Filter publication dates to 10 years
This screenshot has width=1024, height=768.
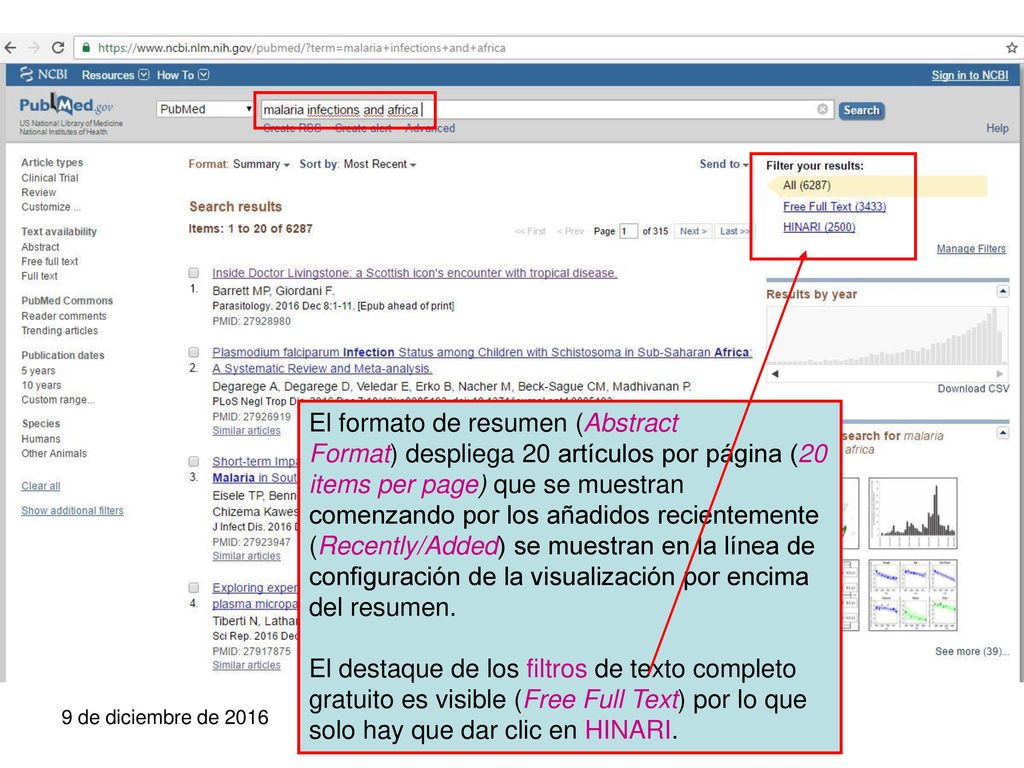(41, 385)
